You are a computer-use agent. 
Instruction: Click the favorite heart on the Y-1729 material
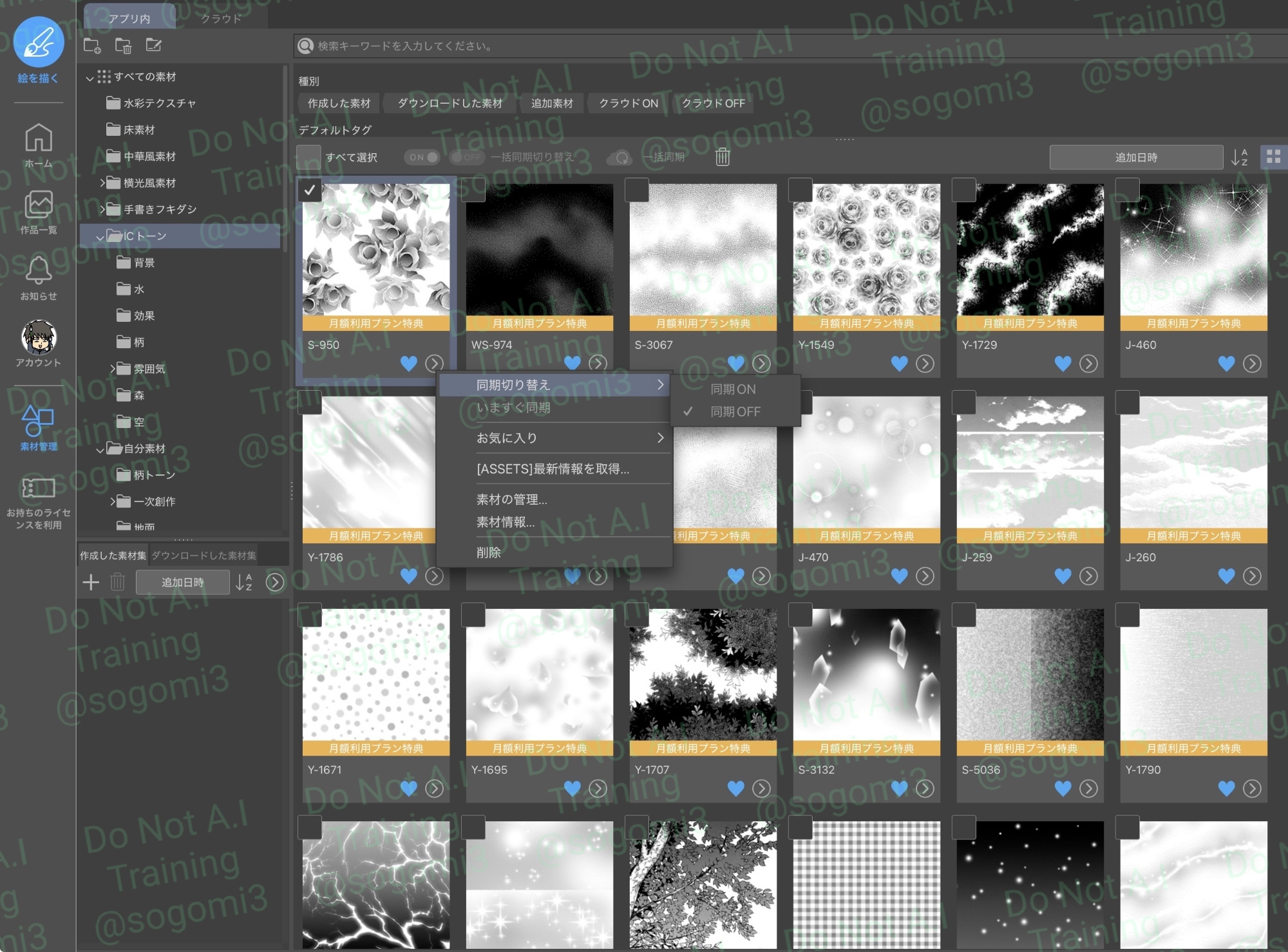pyautogui.click(x=1063, y=364)
